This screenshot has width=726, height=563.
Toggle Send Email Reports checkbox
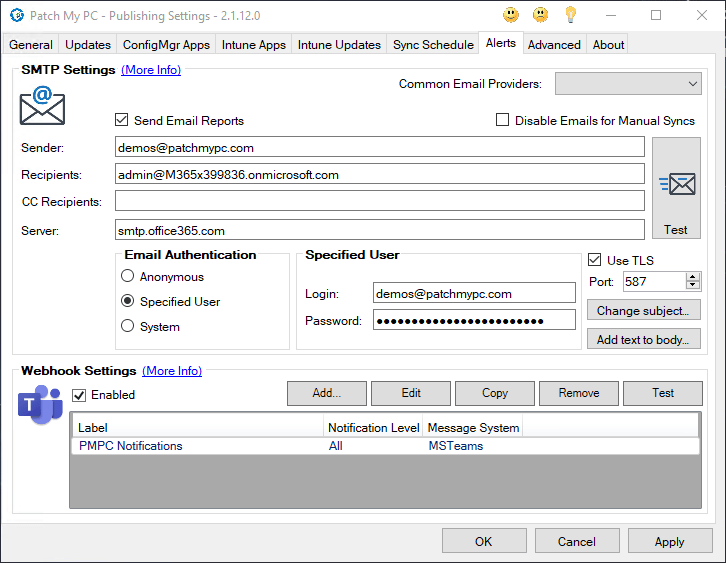tap(121, 120)
